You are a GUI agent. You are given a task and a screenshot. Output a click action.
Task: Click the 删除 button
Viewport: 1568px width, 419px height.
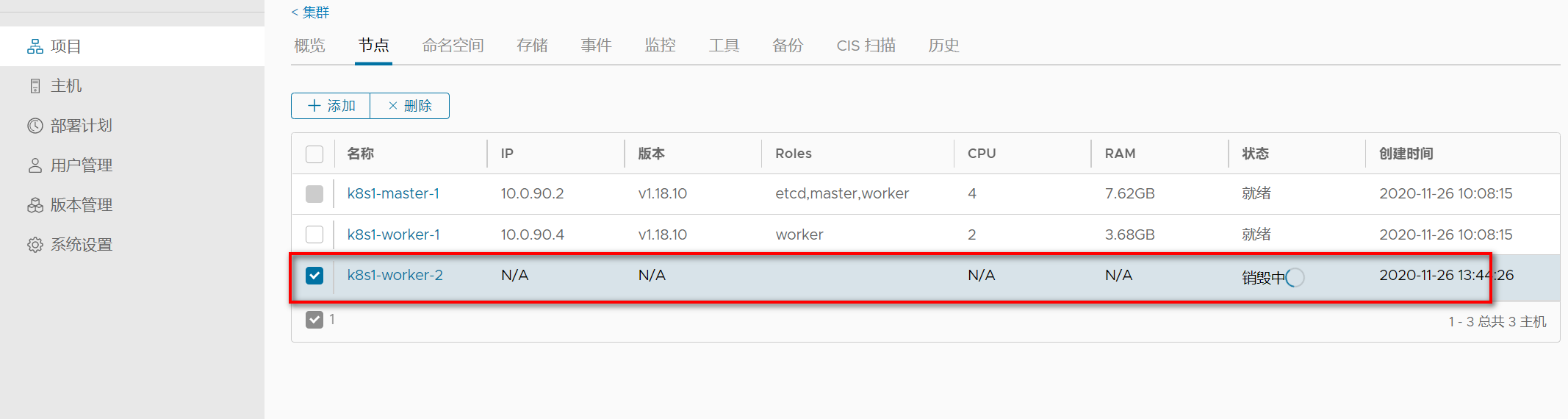pos(410,106)
